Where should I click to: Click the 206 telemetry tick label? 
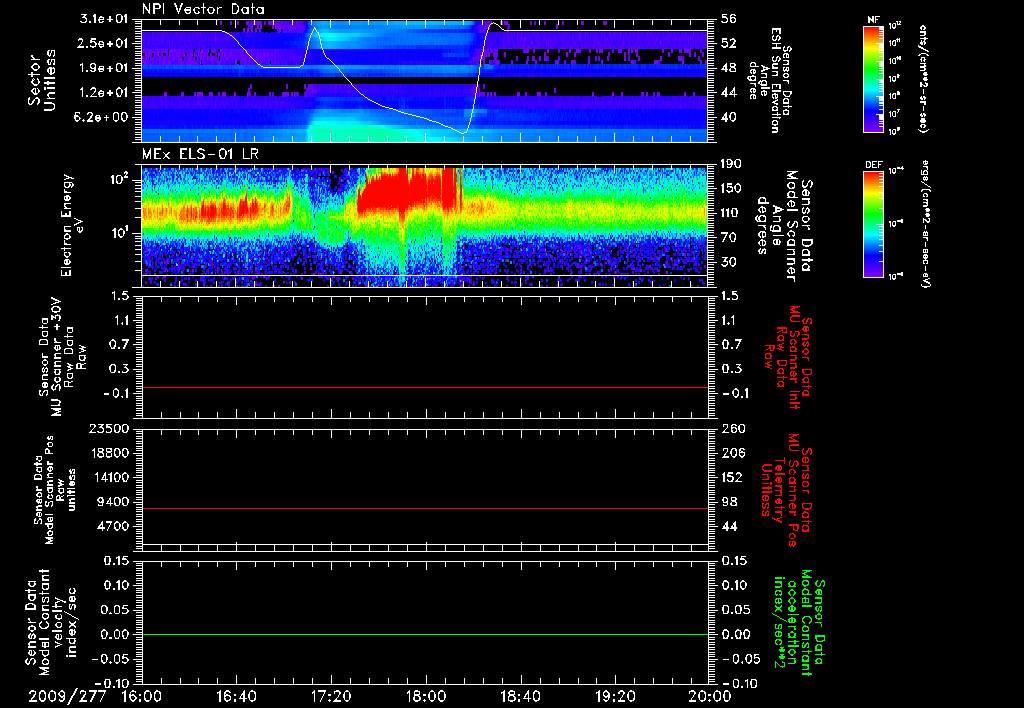pyautogui.click(x=732, y=453)
